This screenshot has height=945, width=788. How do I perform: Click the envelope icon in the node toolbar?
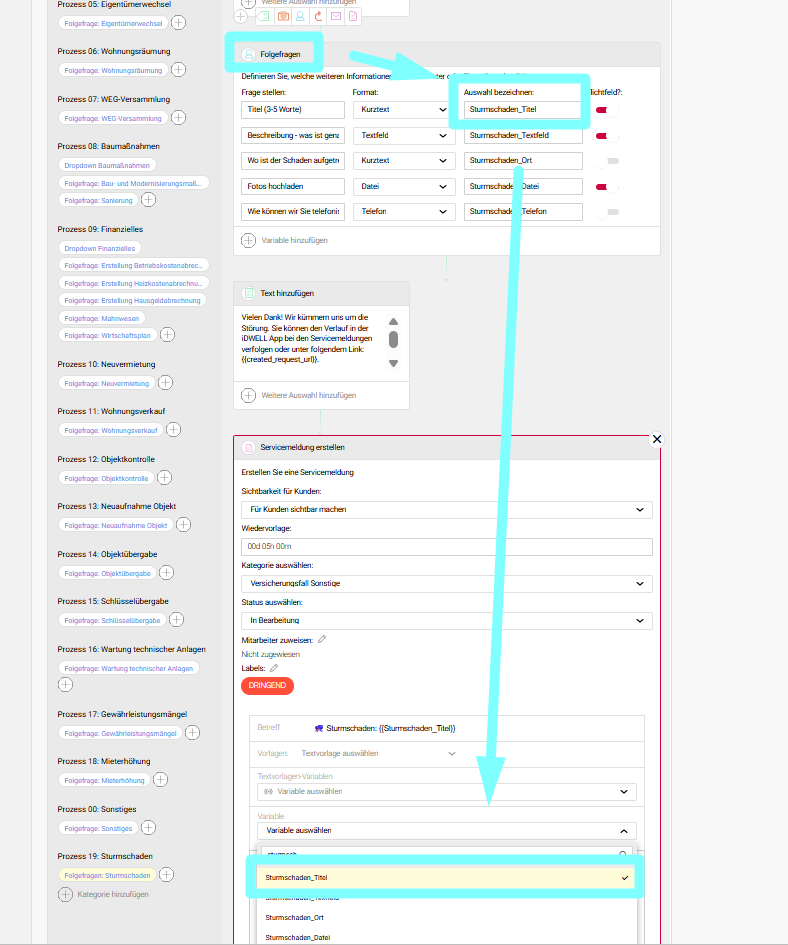(x=336, y=16)
